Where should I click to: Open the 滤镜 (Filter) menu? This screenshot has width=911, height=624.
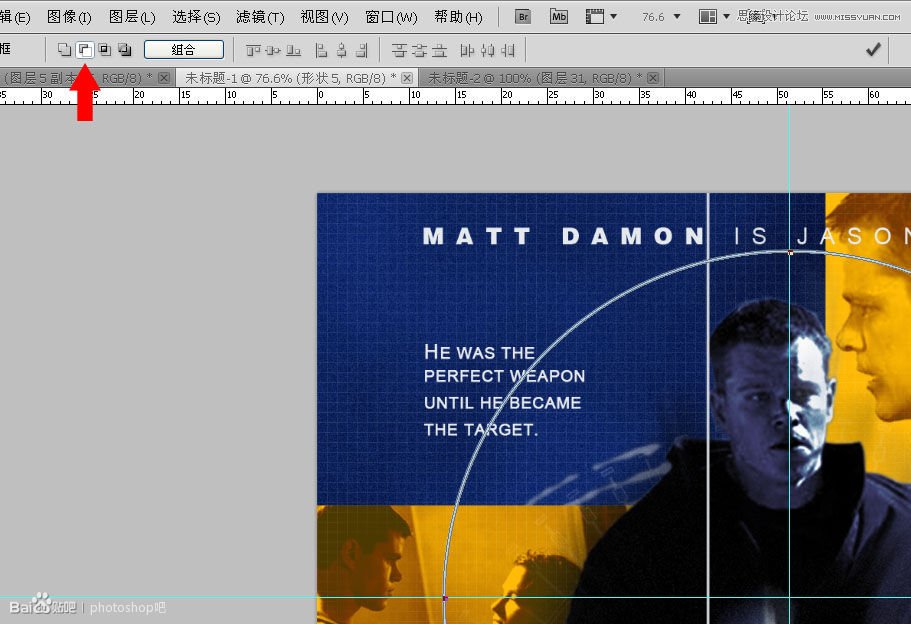pyautogui.click(x=257, y=17)
